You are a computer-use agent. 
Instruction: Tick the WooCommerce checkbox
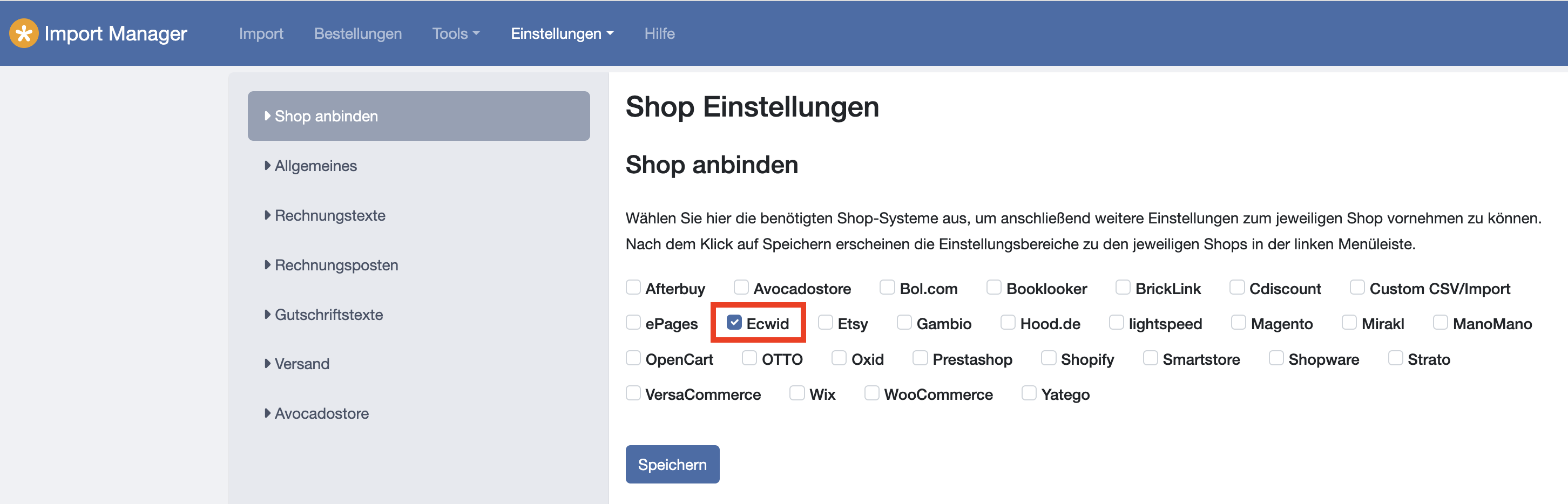point(871,393)
